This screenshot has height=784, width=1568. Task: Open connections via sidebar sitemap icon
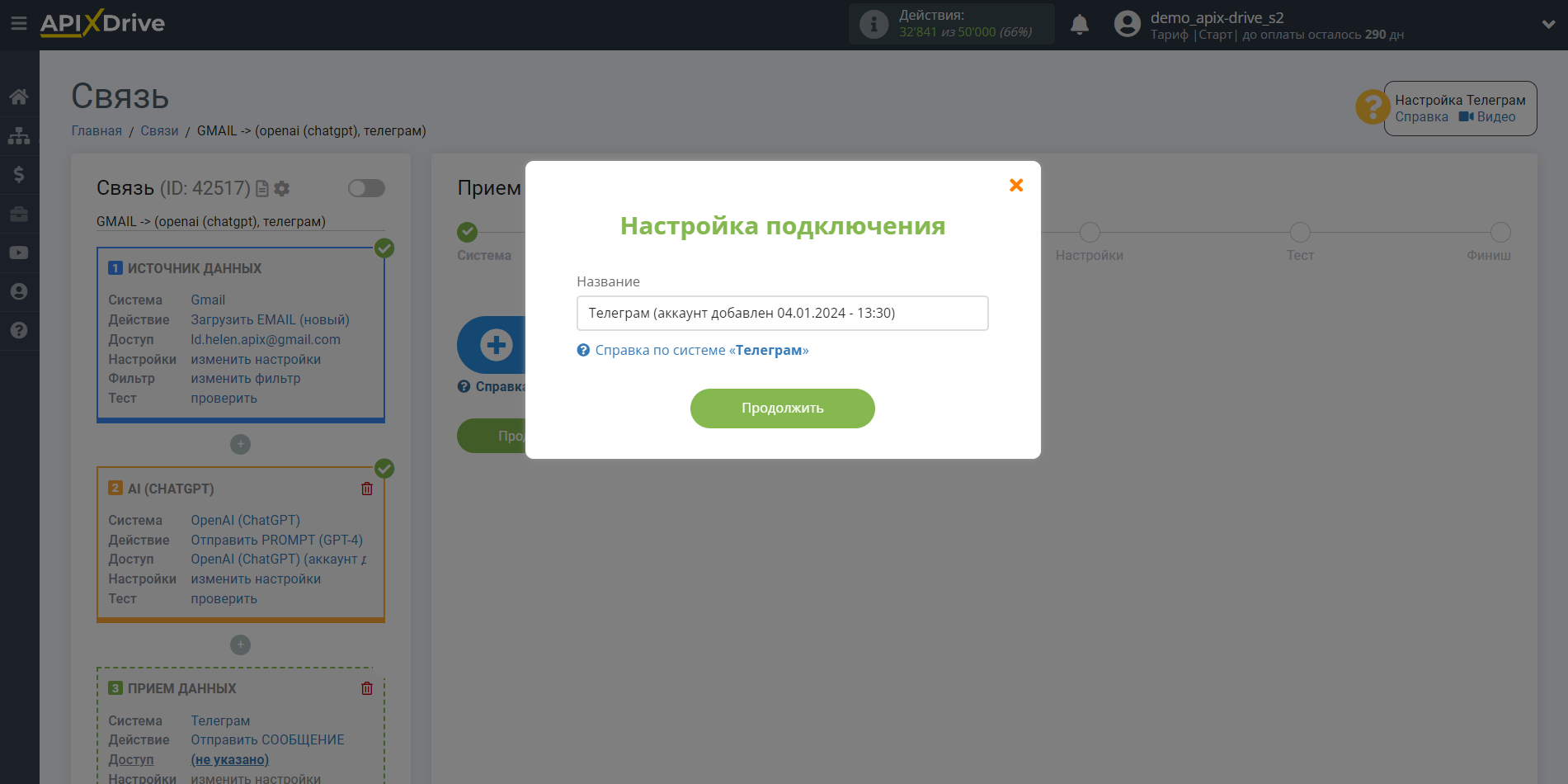(x=19, y=135)
